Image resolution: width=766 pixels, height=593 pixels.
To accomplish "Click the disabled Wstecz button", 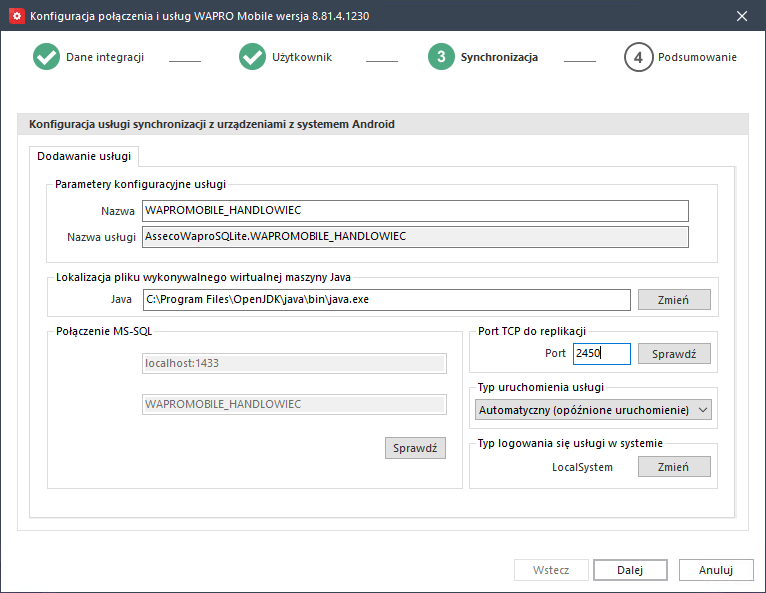I will coord(551,570).
